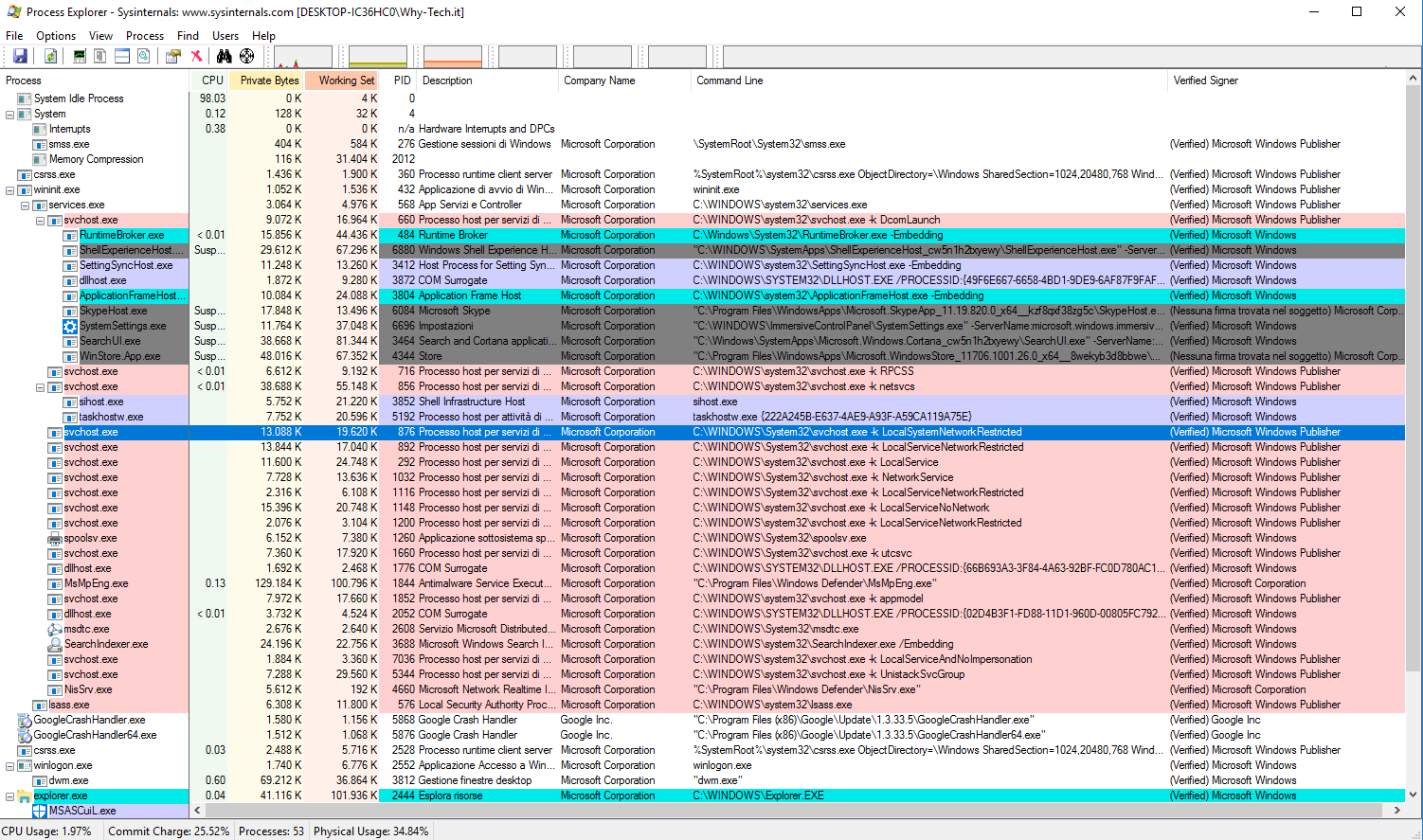Click the crosshair Find Window's Process icon
Viewport: 1423px width, 840px height.
[246, 56]
